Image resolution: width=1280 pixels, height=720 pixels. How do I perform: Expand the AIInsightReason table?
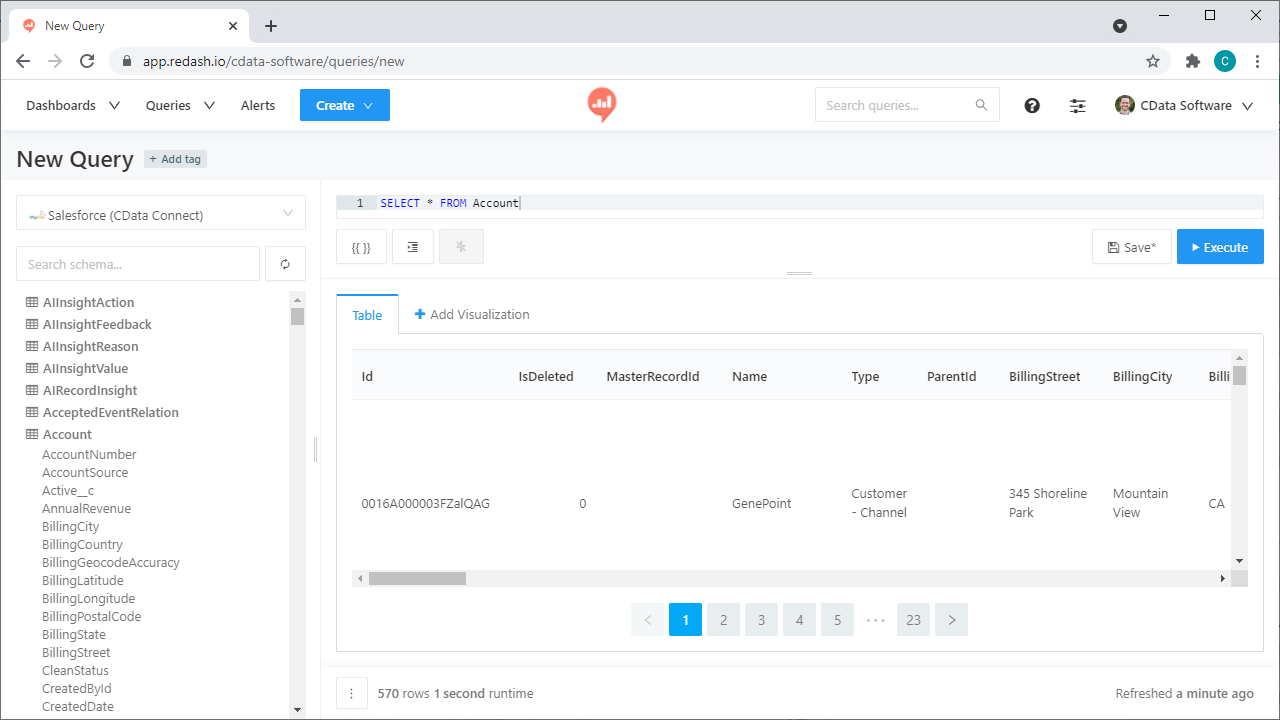click(91, 346)
